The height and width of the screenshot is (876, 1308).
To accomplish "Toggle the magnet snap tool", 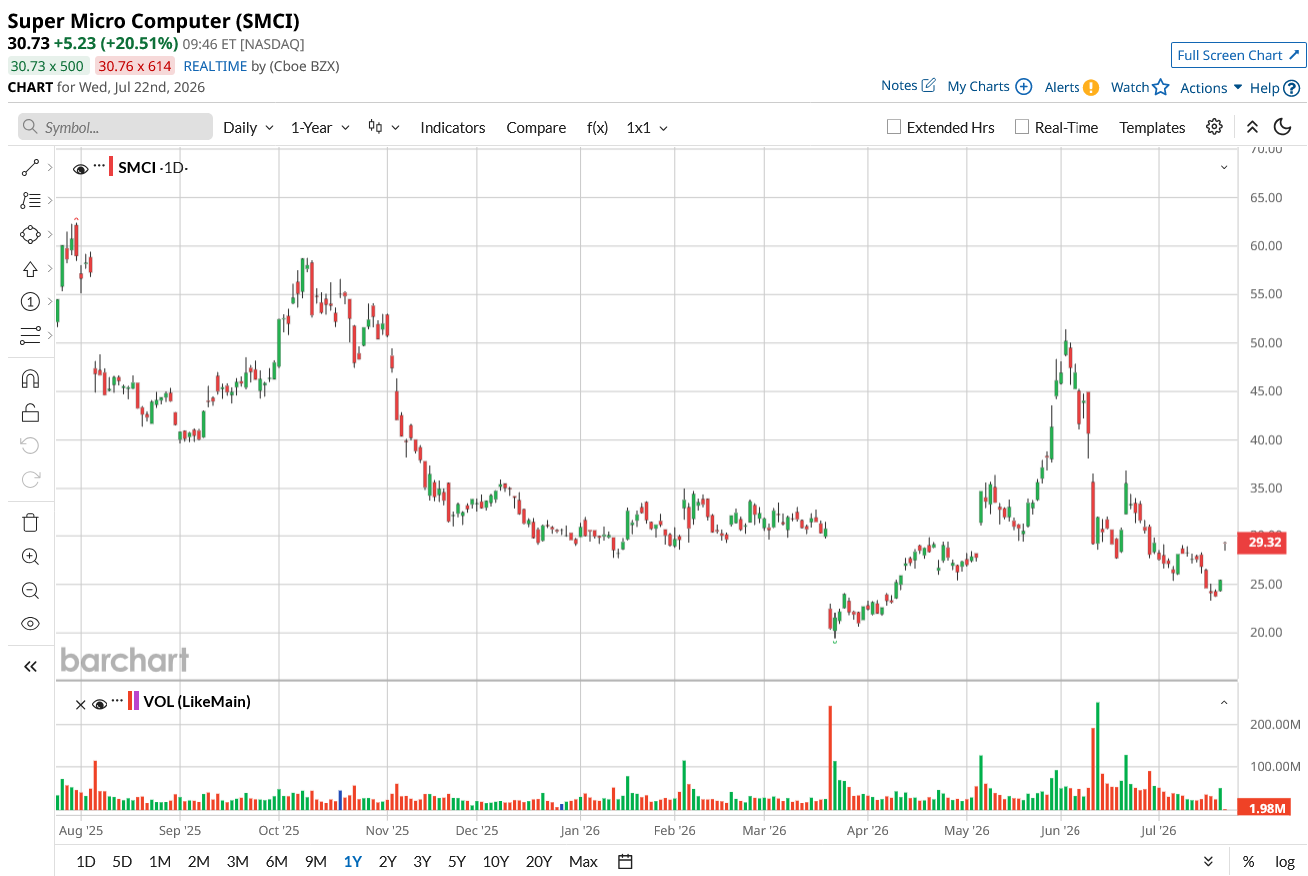I will [30, 379].
